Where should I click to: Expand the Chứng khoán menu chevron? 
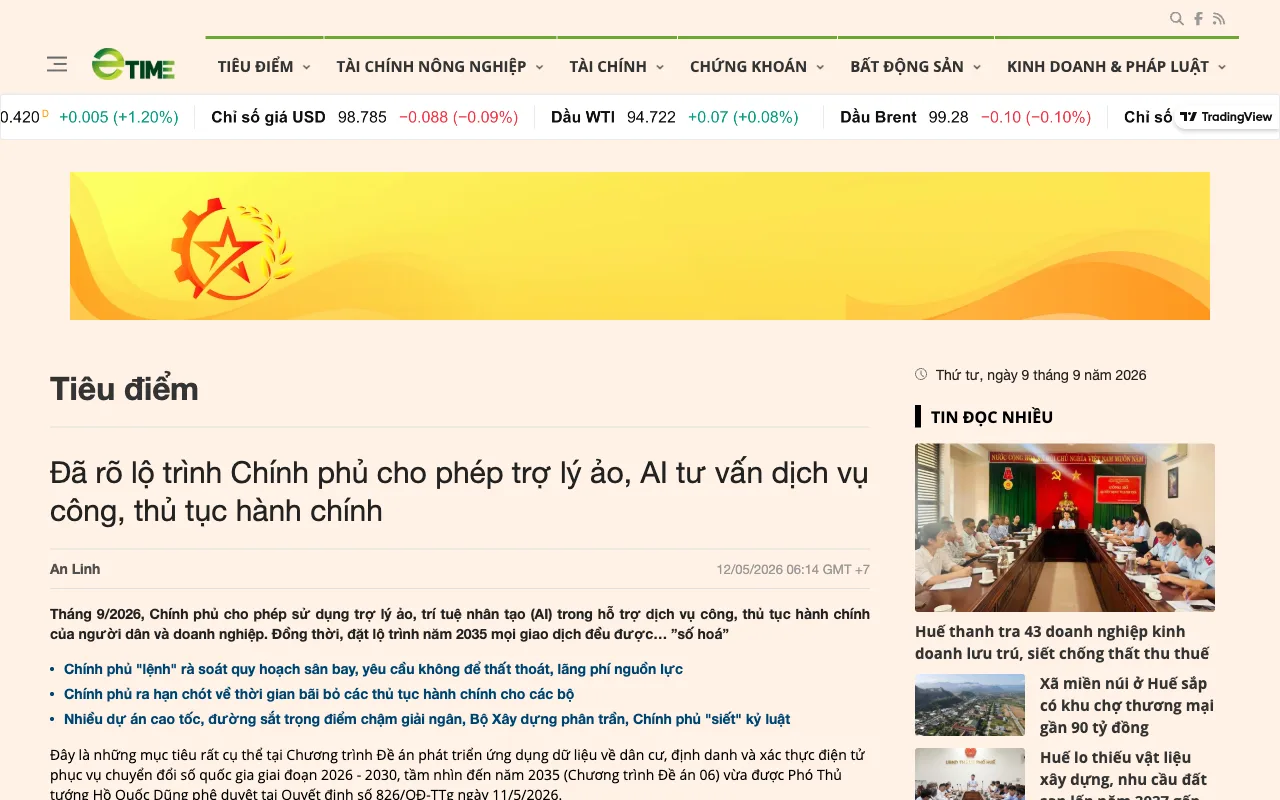click(820, 67)
